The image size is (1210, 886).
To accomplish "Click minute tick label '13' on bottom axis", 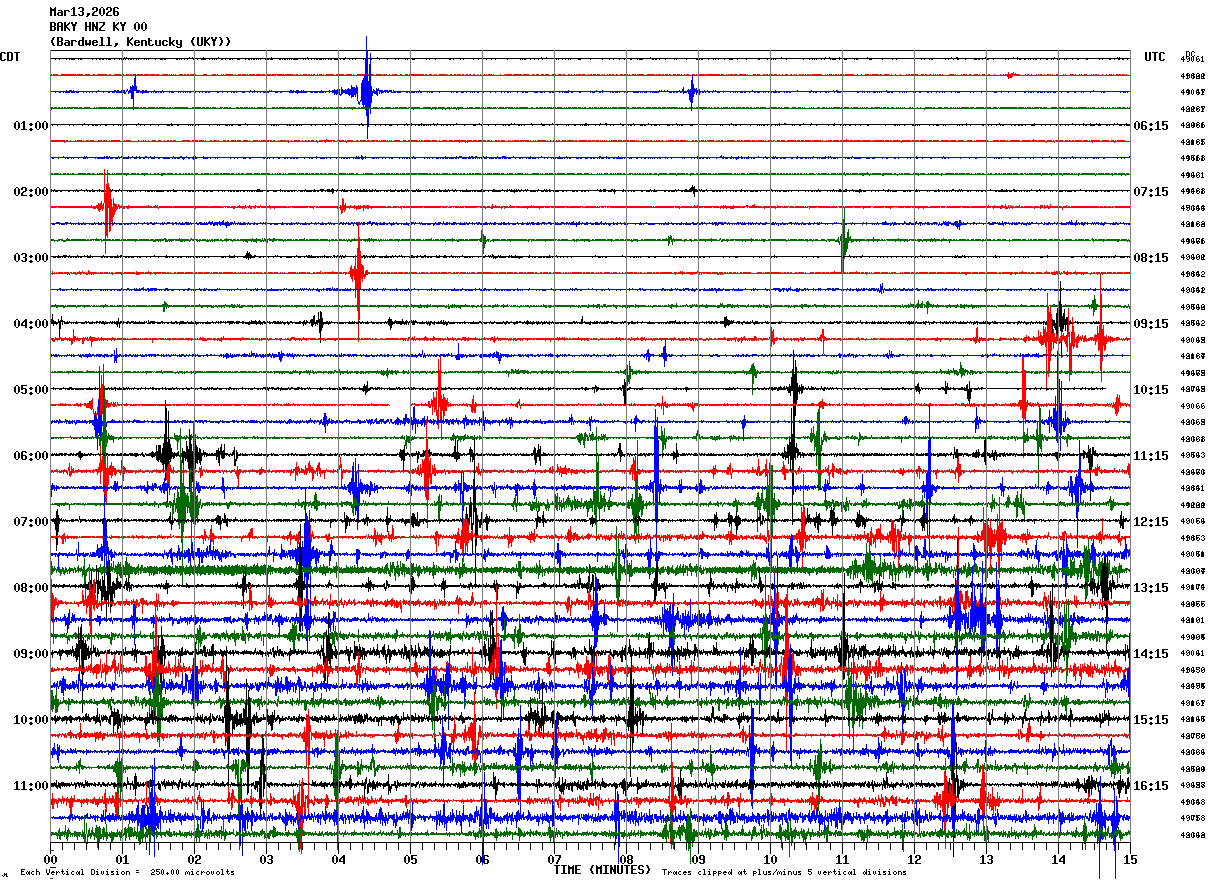I will [986, 860].
